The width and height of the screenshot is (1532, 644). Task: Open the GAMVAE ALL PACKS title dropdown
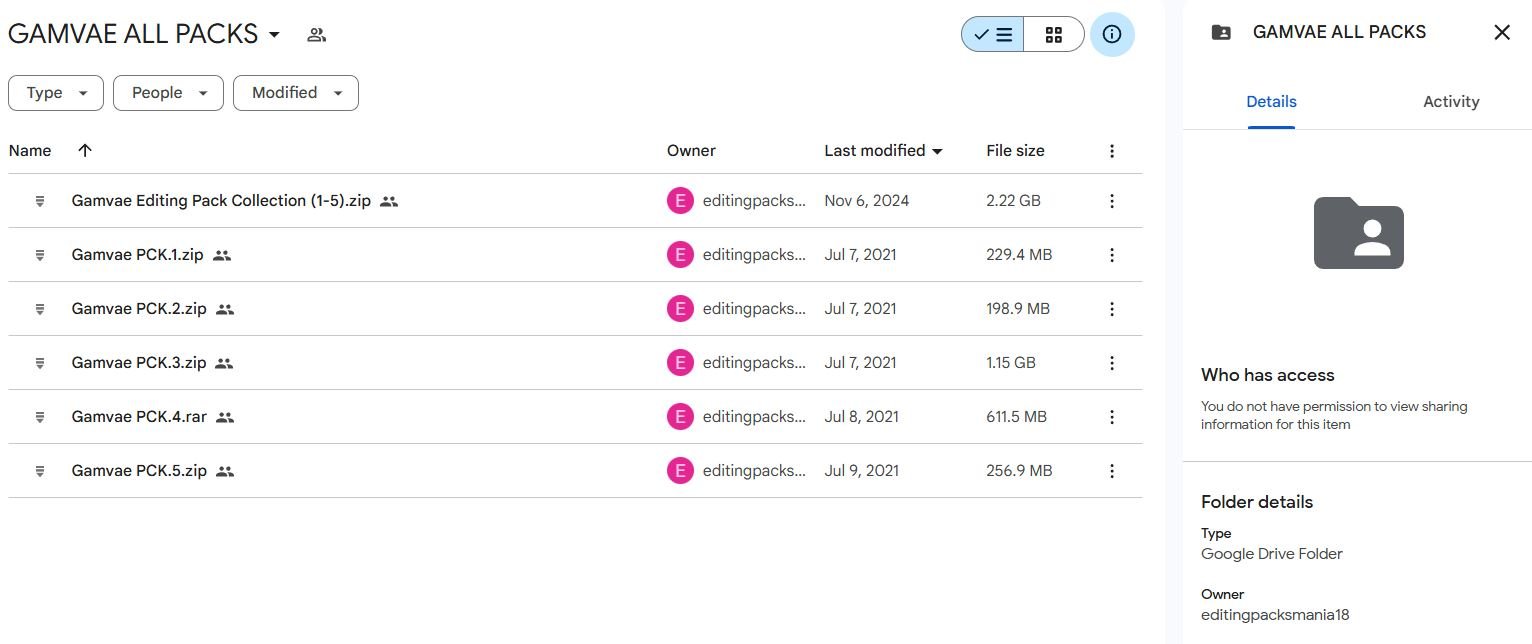(145, 34)
